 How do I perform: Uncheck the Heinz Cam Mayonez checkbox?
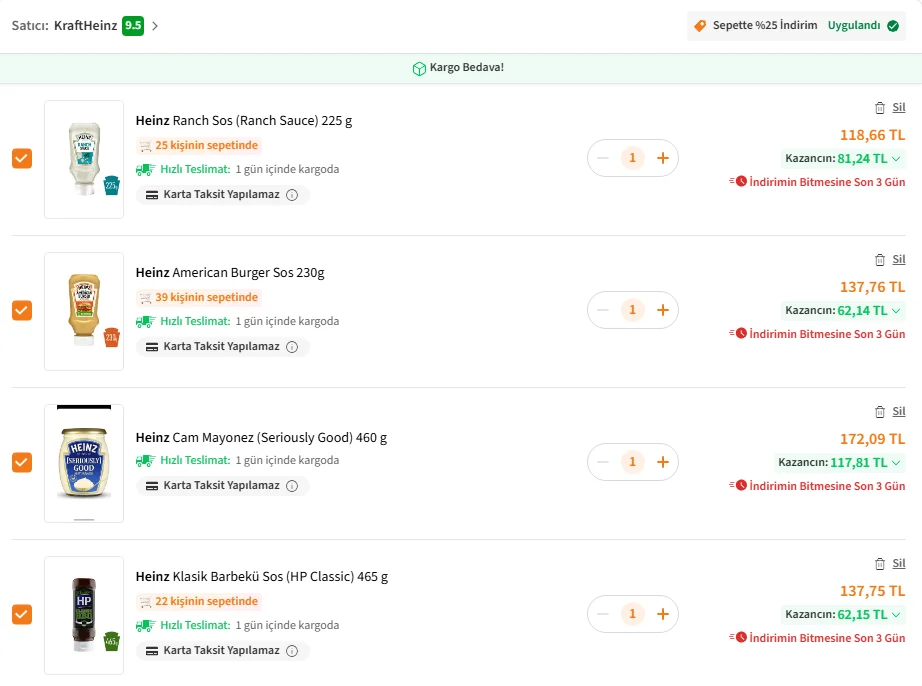[22, 463]
